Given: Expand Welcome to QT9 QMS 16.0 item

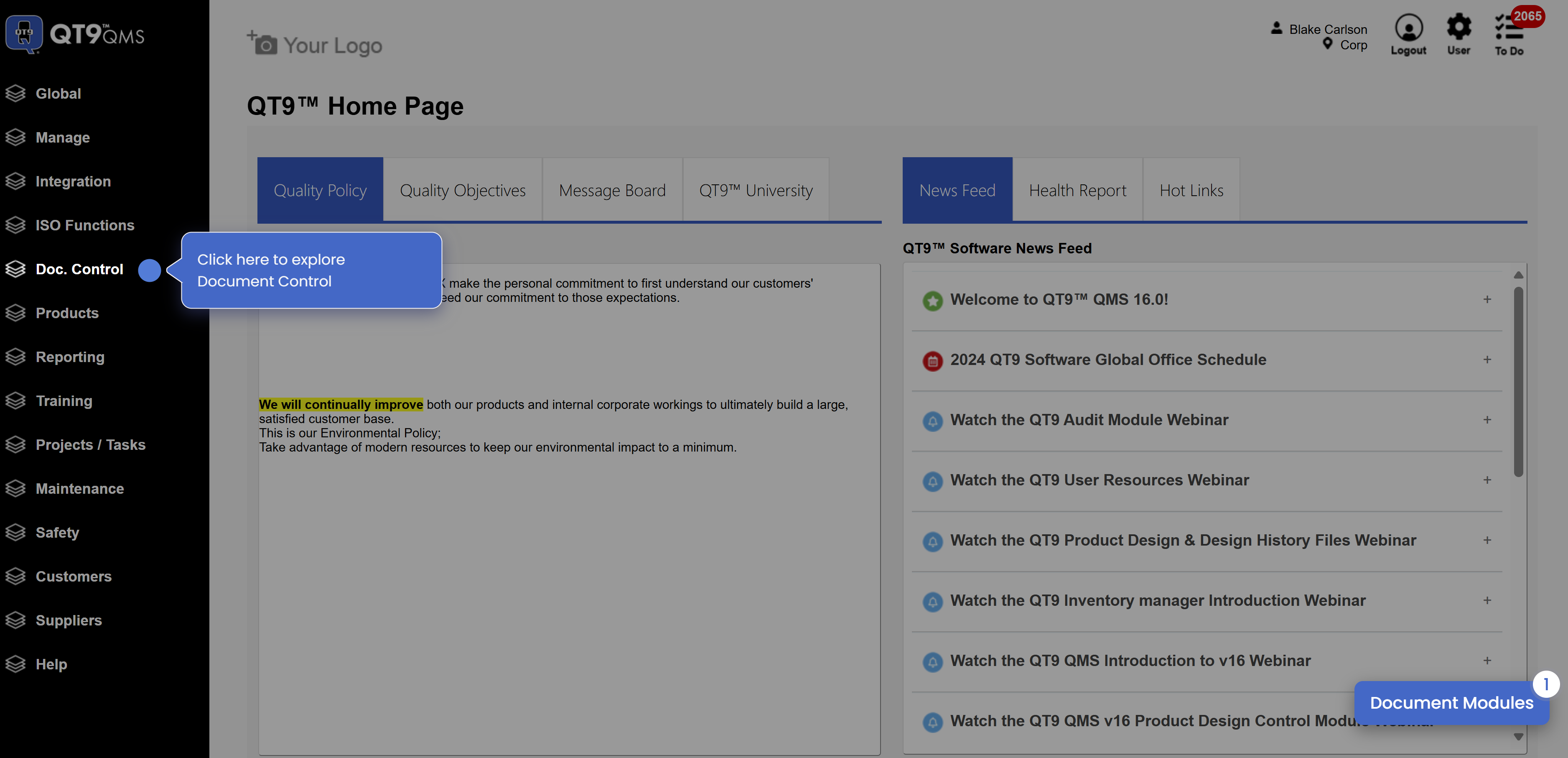Looking at the screenshot, I should coord(1487,299).
